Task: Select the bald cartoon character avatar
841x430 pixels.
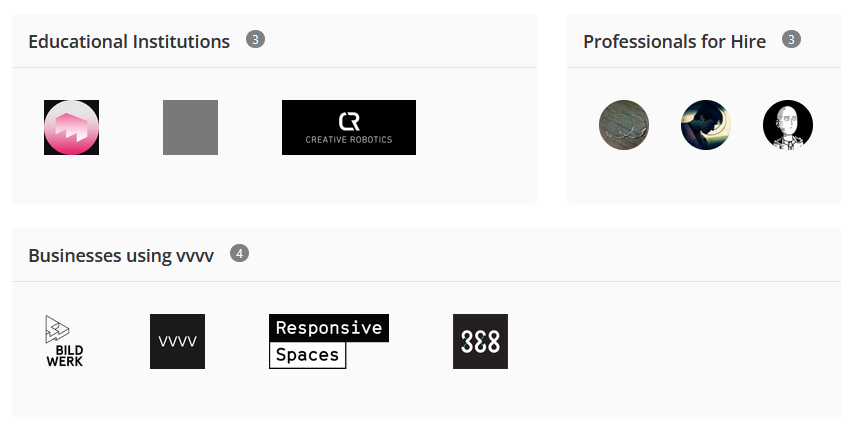Action: tap(788, 125)
